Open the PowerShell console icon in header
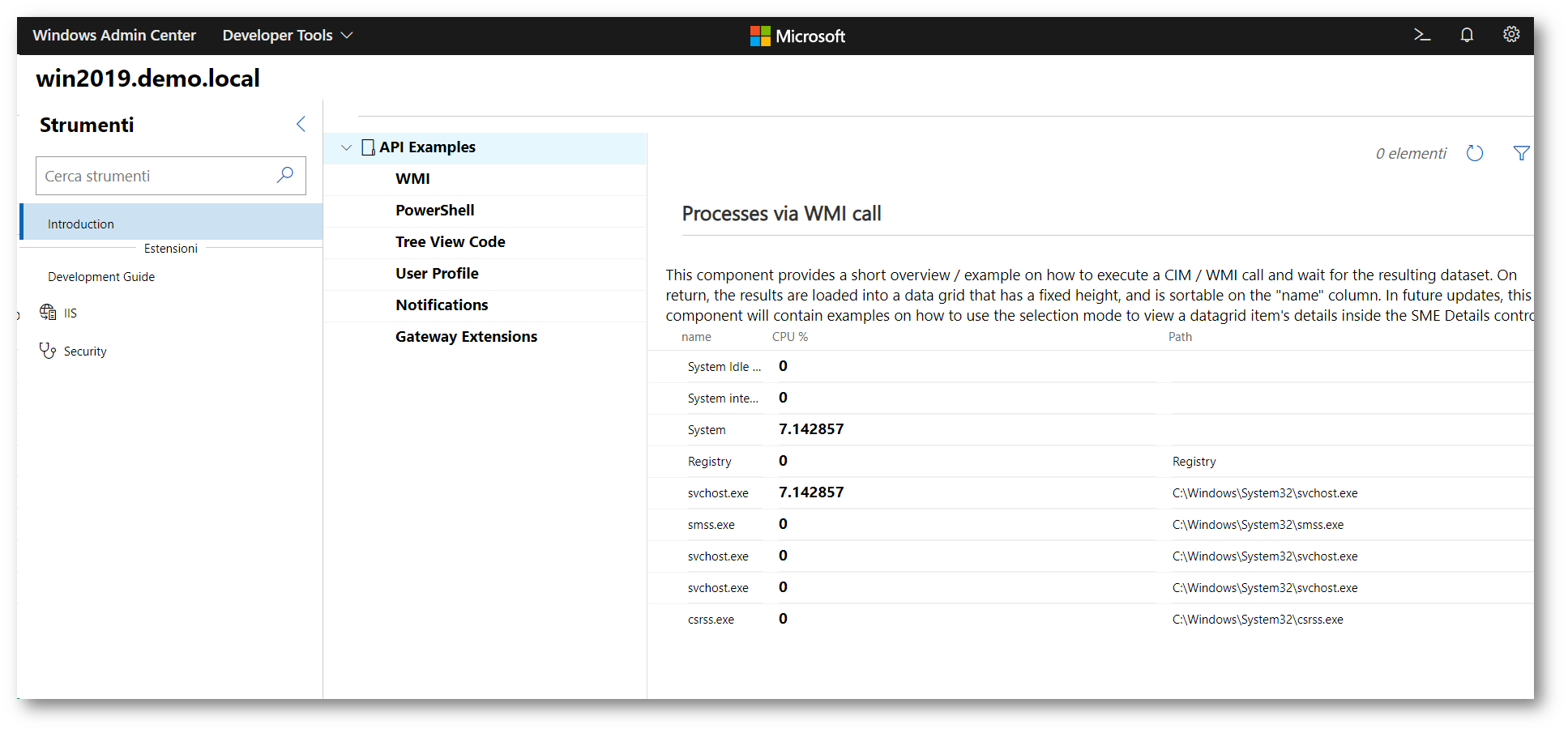1568x733 pixels. click(1421, 35)
